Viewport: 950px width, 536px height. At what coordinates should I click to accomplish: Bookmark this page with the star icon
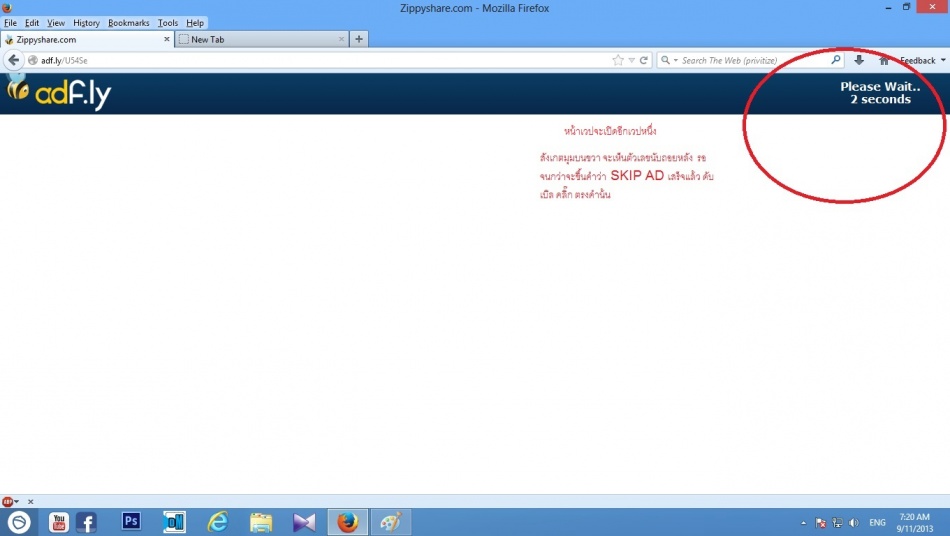pos(618,60)
